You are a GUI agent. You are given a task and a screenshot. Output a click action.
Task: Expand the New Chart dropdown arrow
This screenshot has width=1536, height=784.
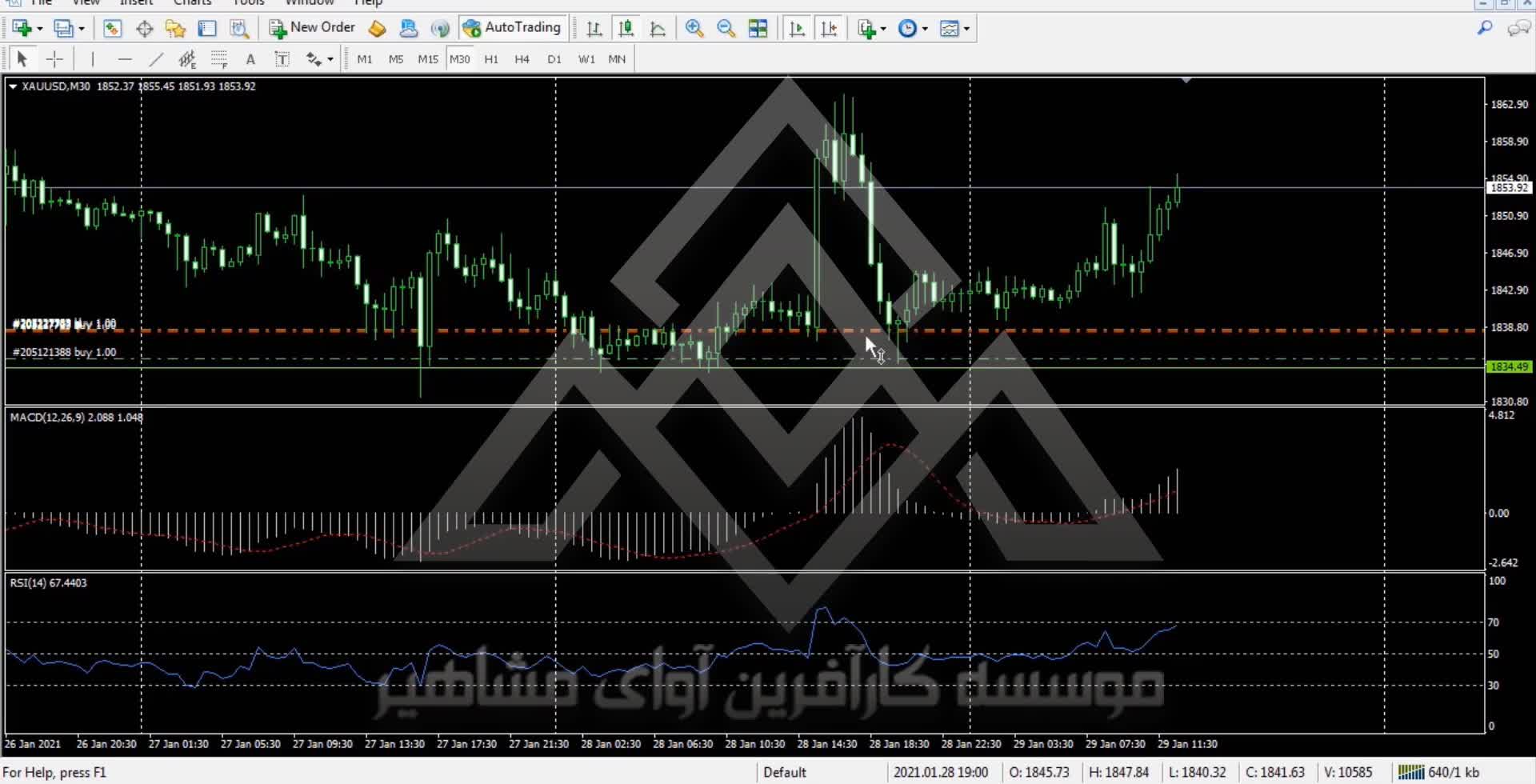click(40, 30)
